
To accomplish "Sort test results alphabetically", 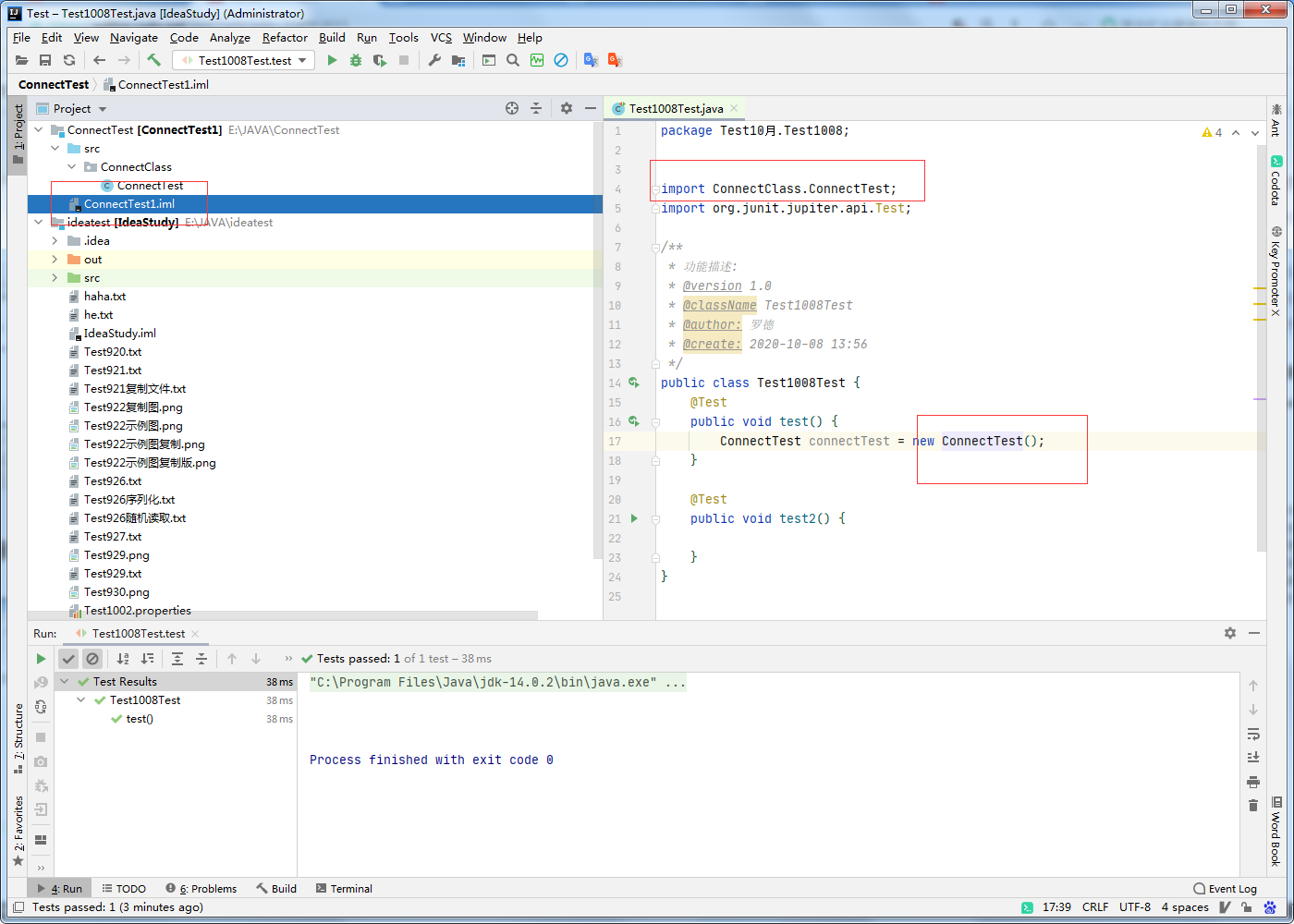I will pos(123,659).
